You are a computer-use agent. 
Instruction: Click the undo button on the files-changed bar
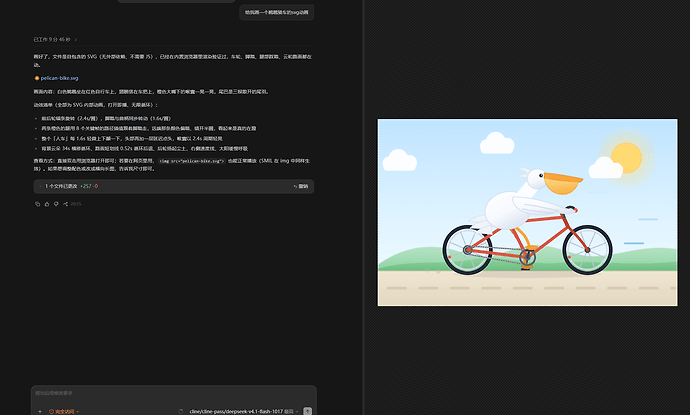coord(301,186)
